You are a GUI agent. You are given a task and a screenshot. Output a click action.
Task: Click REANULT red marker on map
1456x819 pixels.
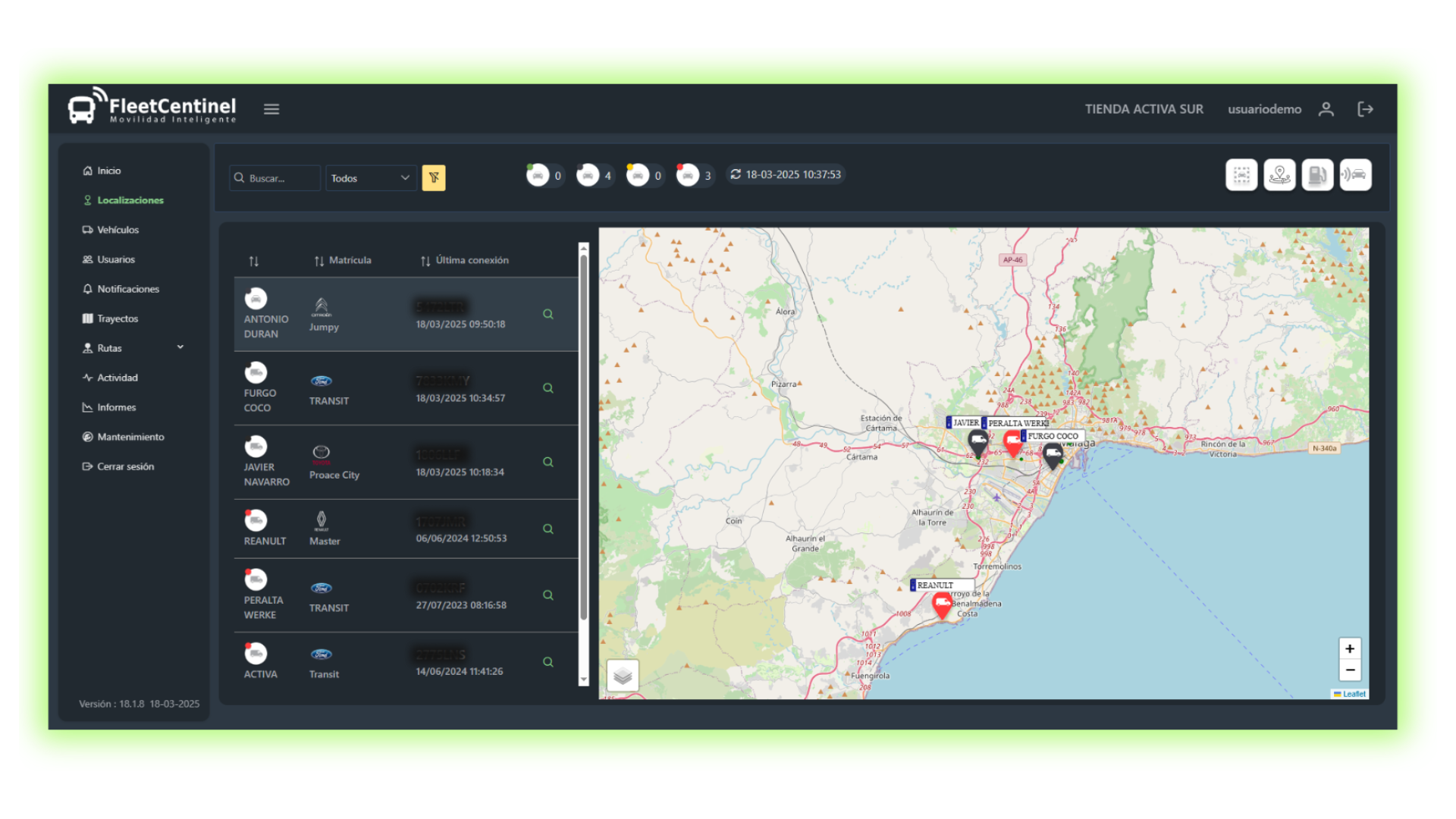[x=942, y=605]
